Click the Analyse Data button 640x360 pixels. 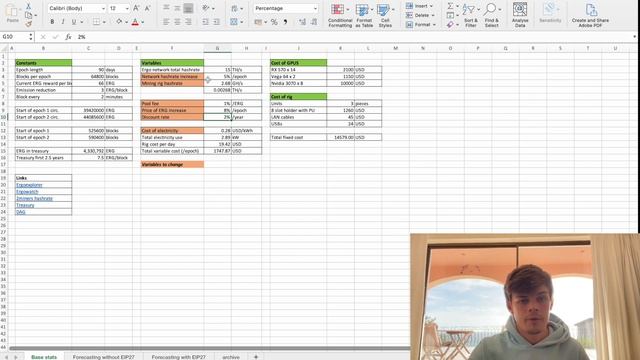pyautogui.click(x=520, y=16)
